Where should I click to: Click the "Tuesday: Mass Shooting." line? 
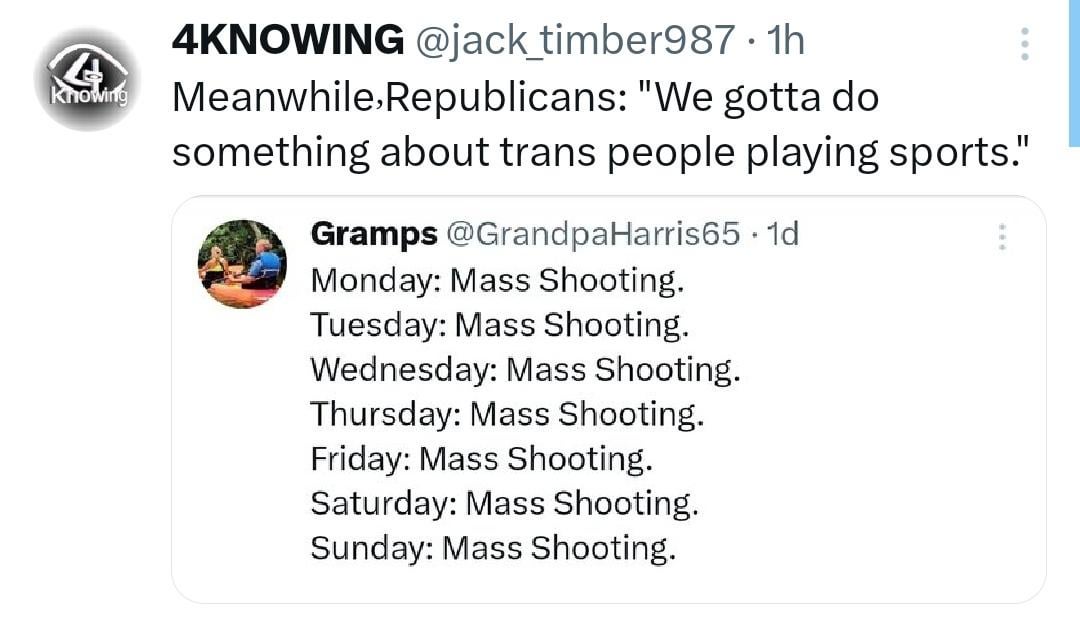500,325
